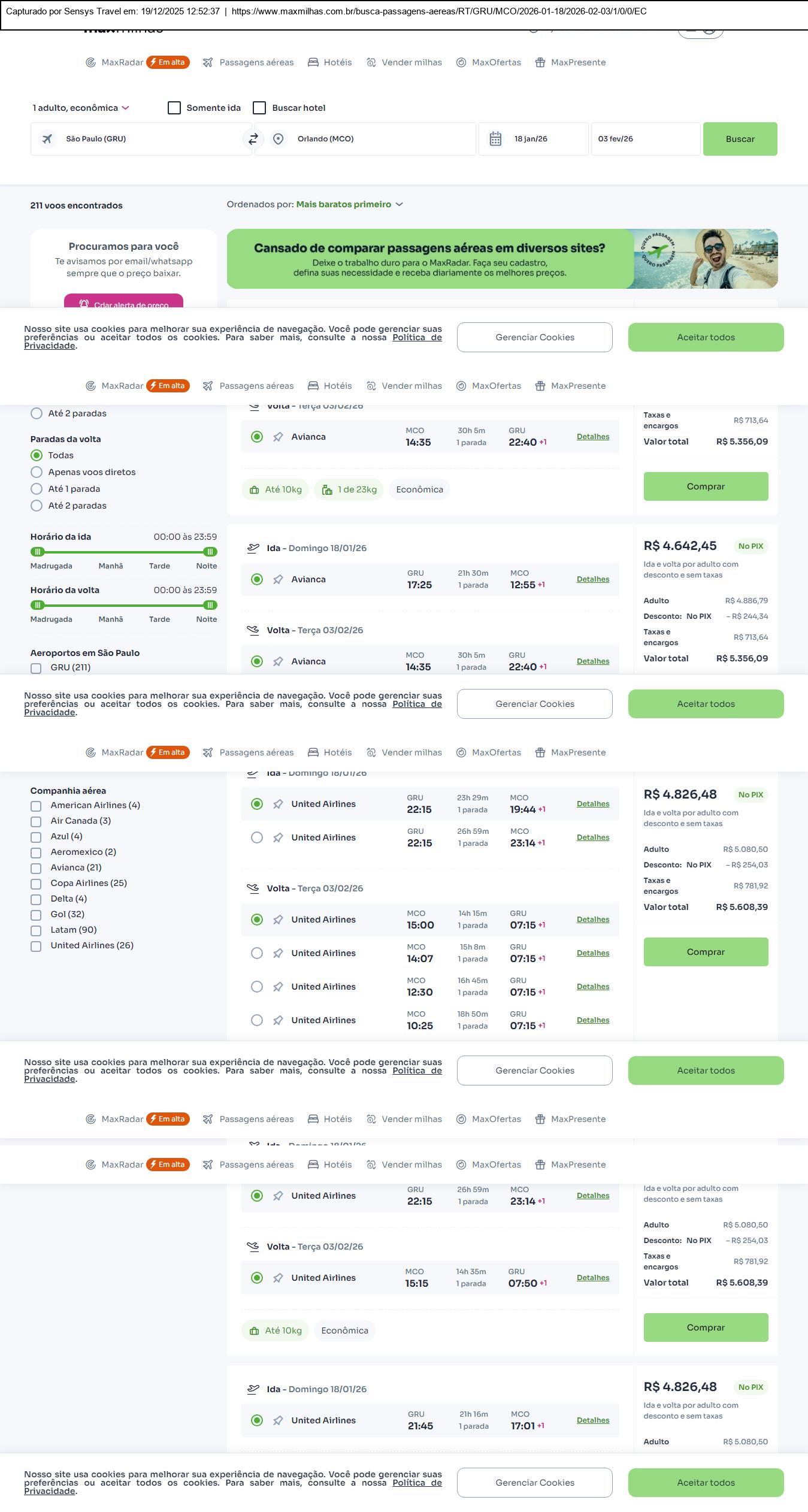The height and width of the screenshot is (1512, 808).
Task: Pin the Avianca 17:25 departure flight
Action: (x=278, y=579)
